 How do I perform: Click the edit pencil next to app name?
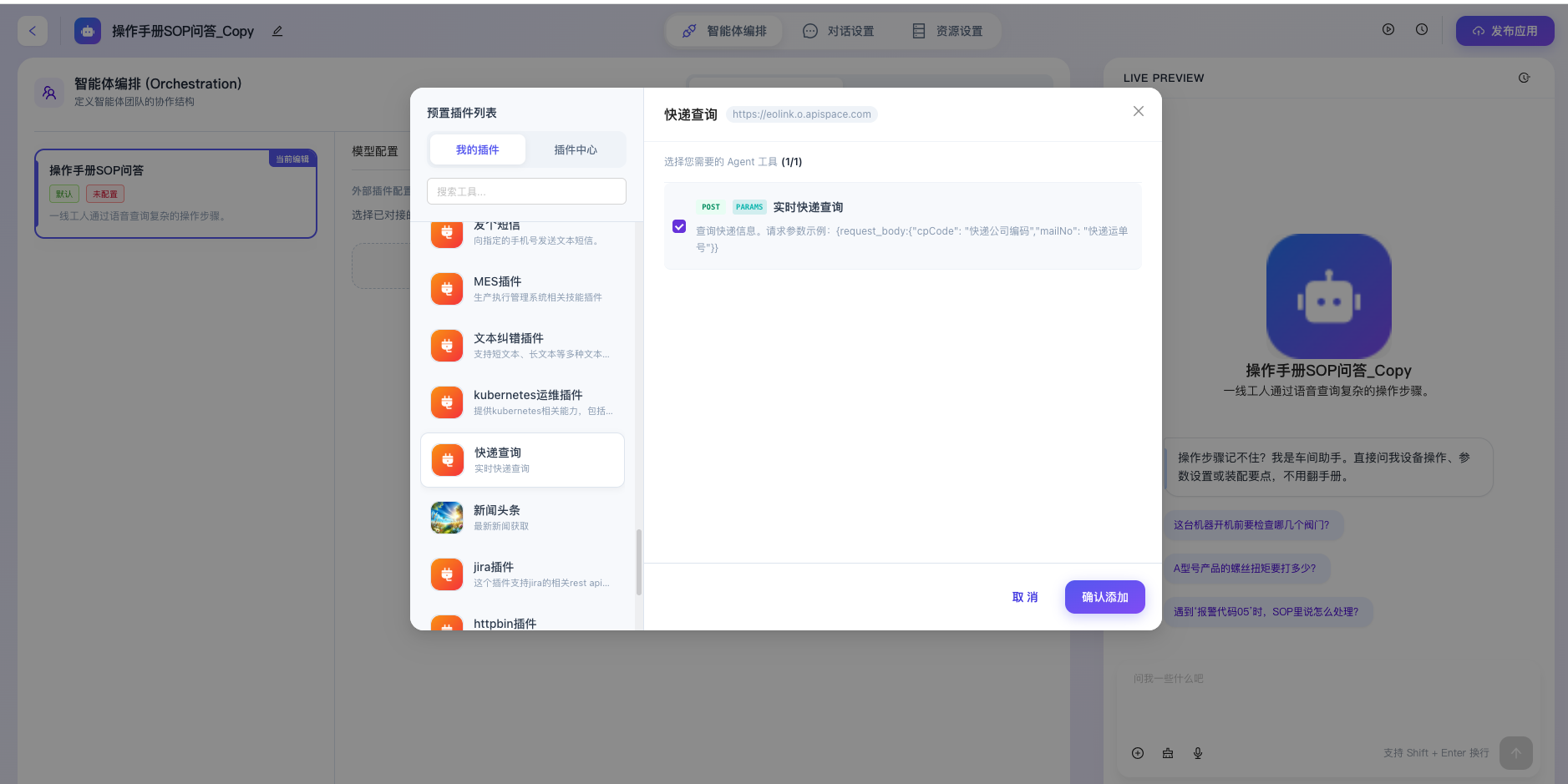(x=277, y=31)
